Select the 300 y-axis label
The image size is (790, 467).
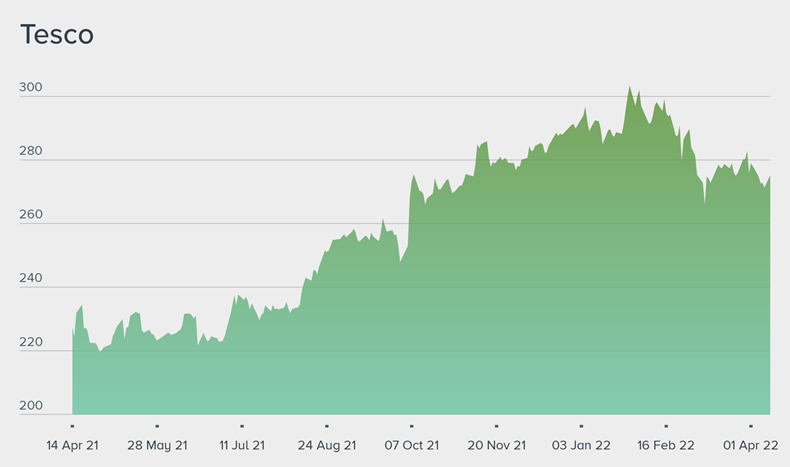[31, 88]
